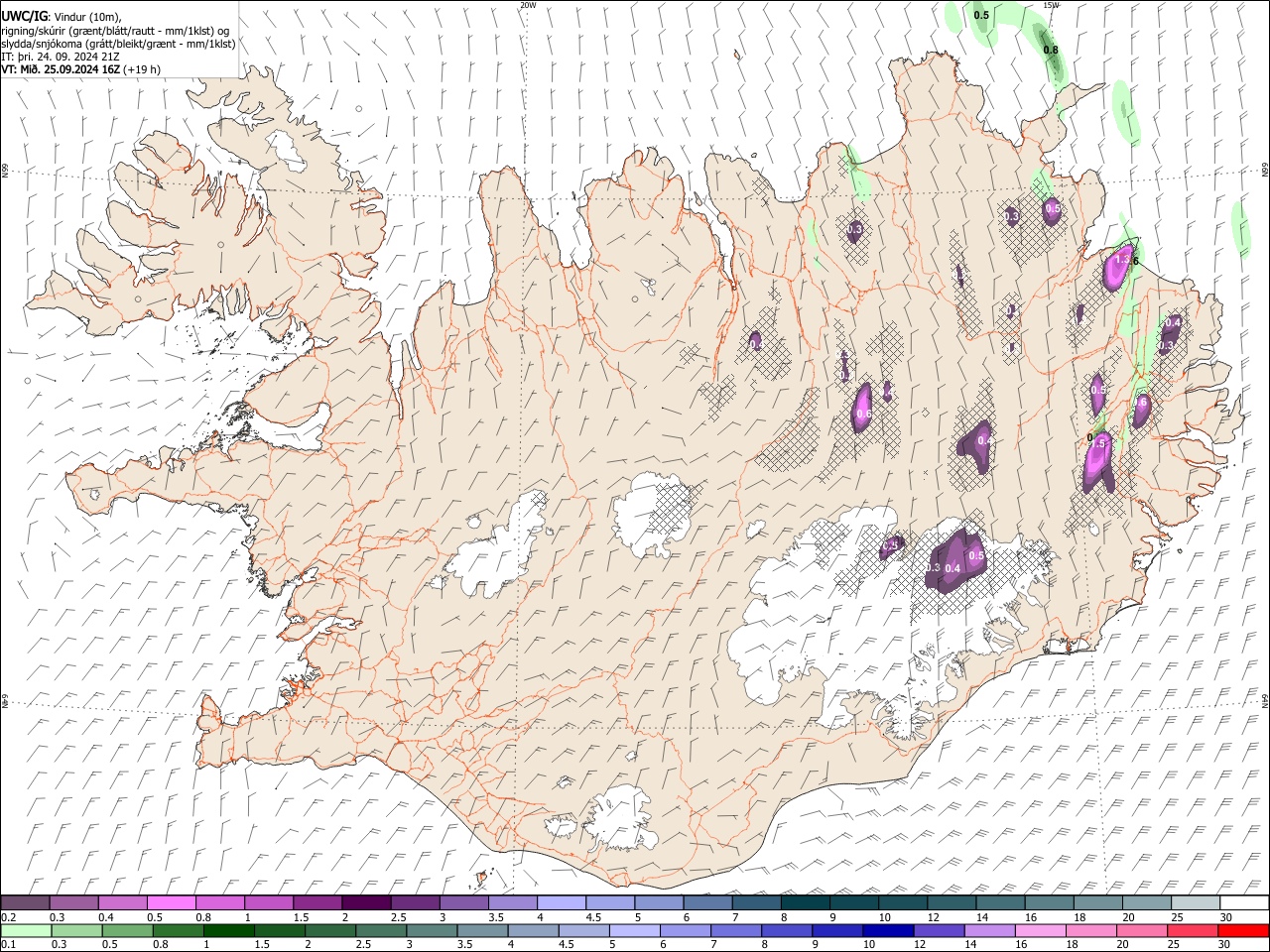Pick the bottom-row legend swatch from 0.1 to 0.3

pyautogui.click(x=26, y=931)
